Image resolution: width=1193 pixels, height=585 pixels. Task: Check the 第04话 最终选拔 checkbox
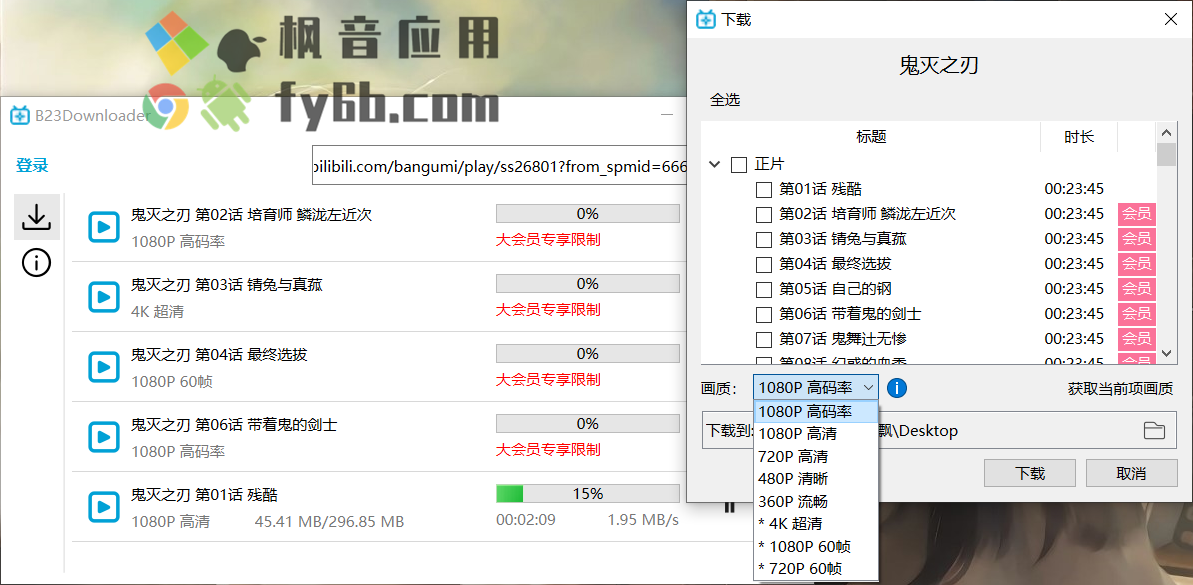(763, 265)
